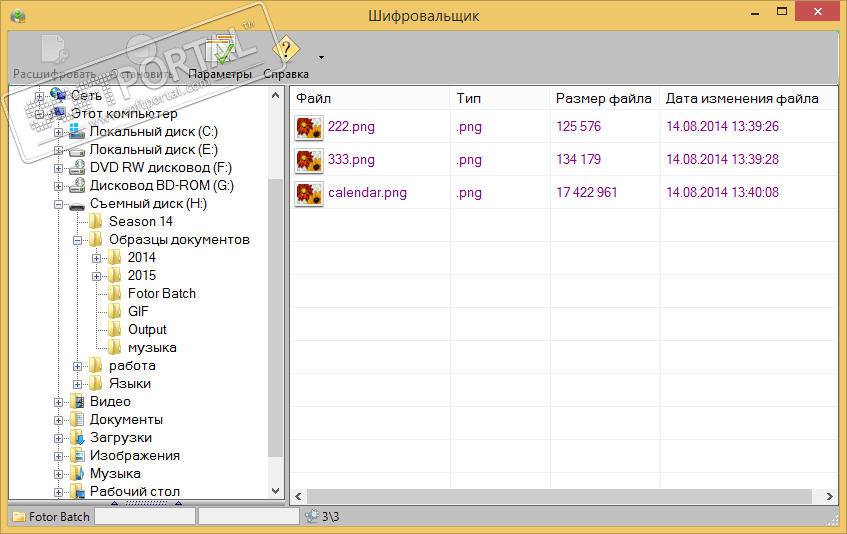Image resolution: width=847 pixels, height=534 pixels.
Task: Click the Расшифровать toolbar icon
Action: coord(55,50)
